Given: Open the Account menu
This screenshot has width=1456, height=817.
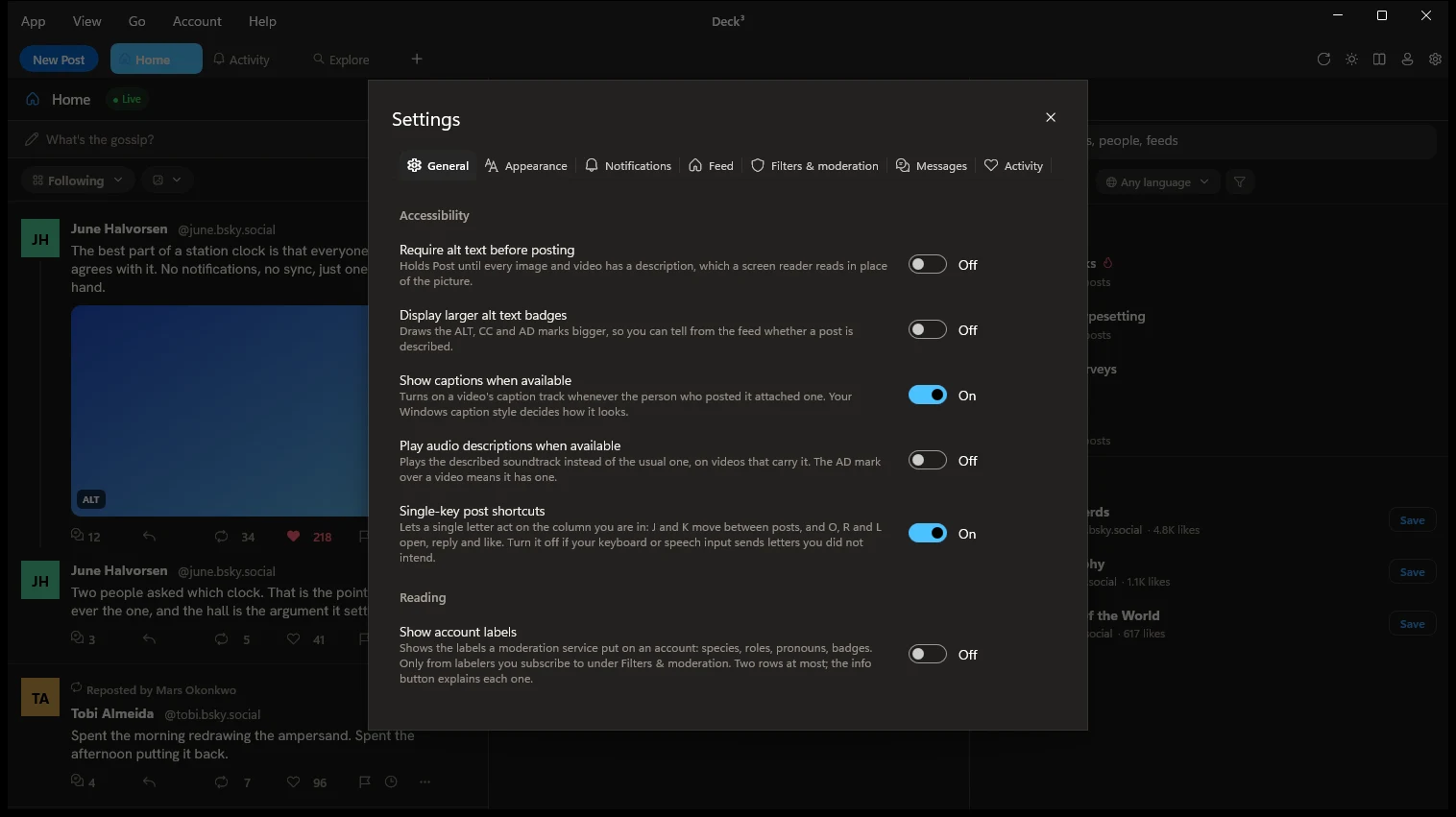Looking at the screenshot, I should click(x=197, y=21).
